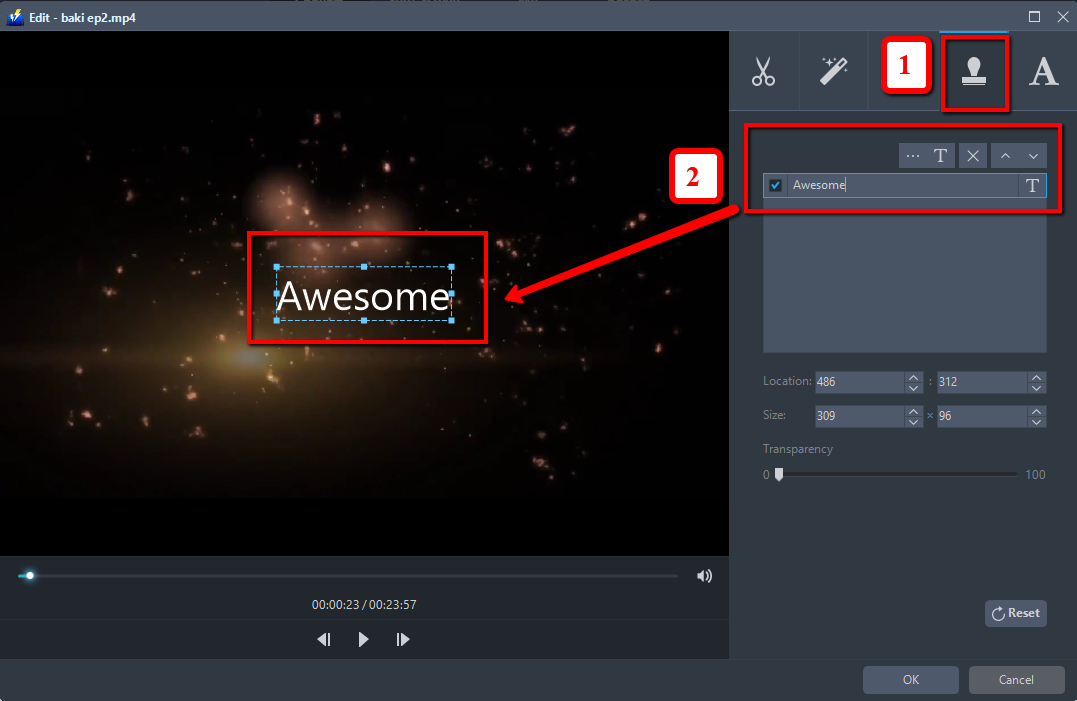Add a text watermark with T button
This screenshot has width=1077, height=701.
[941, 156]
